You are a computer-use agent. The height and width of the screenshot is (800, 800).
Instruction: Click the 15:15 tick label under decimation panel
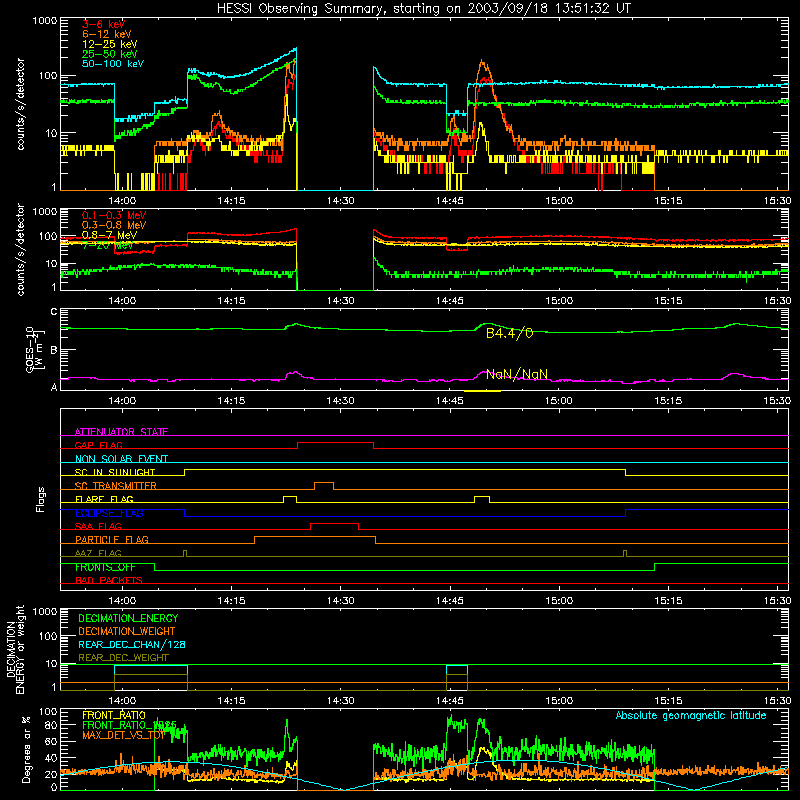pyautogui.click(x=668, y=701)
